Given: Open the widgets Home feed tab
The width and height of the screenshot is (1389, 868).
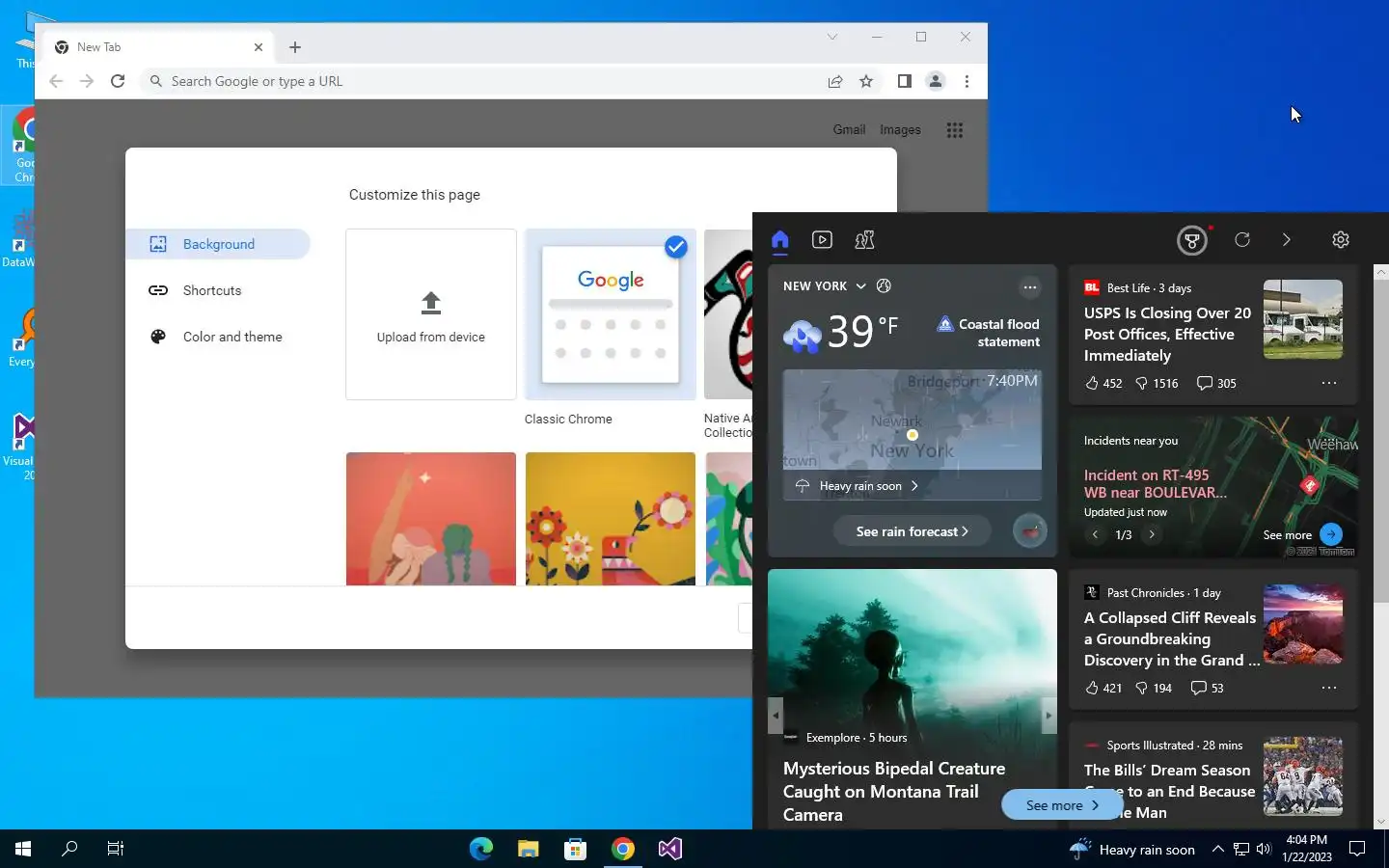Looking at the screenshot, I should (780, 240).
